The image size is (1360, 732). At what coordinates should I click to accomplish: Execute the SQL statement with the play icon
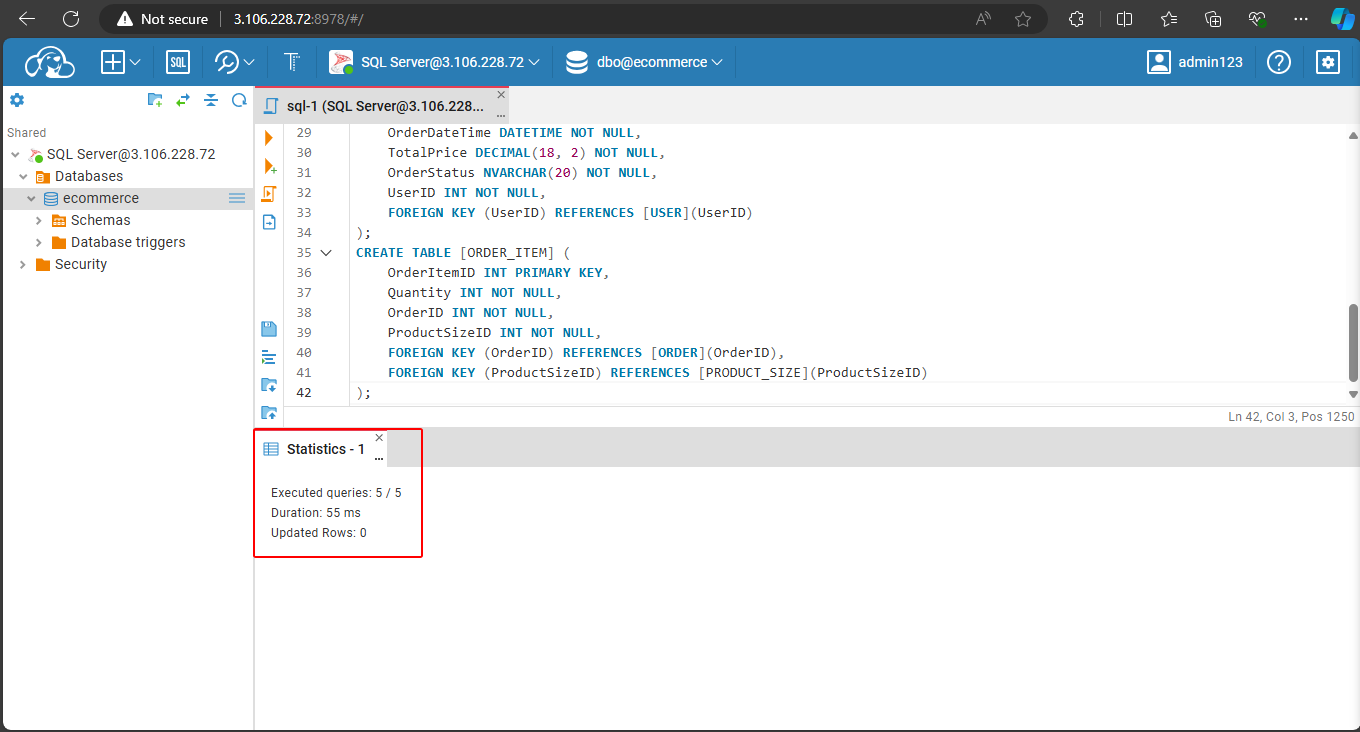click(269, 138)
